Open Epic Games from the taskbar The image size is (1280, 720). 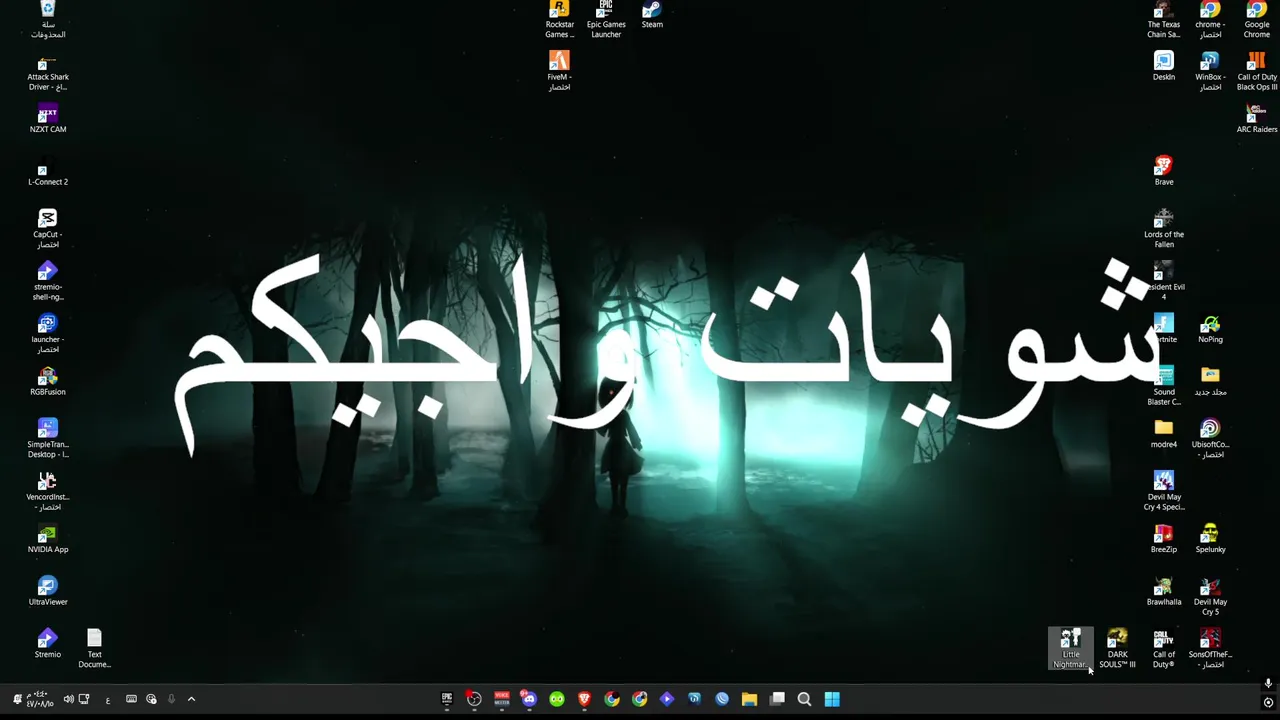447,699
